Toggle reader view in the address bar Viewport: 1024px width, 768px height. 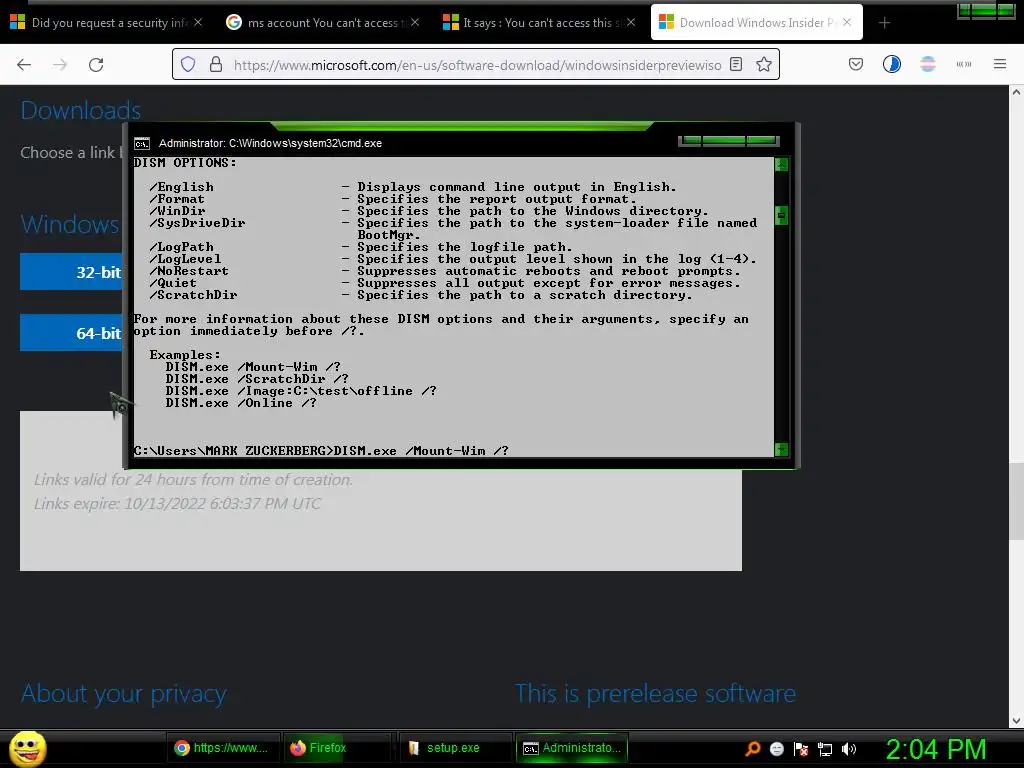click(x=736, y=64)
